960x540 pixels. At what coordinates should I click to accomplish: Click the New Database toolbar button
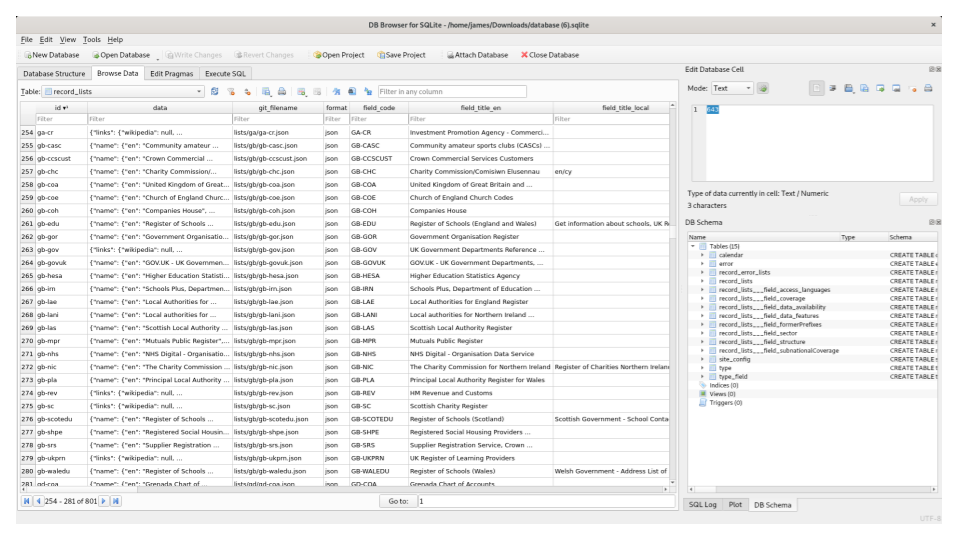[51, 55]
